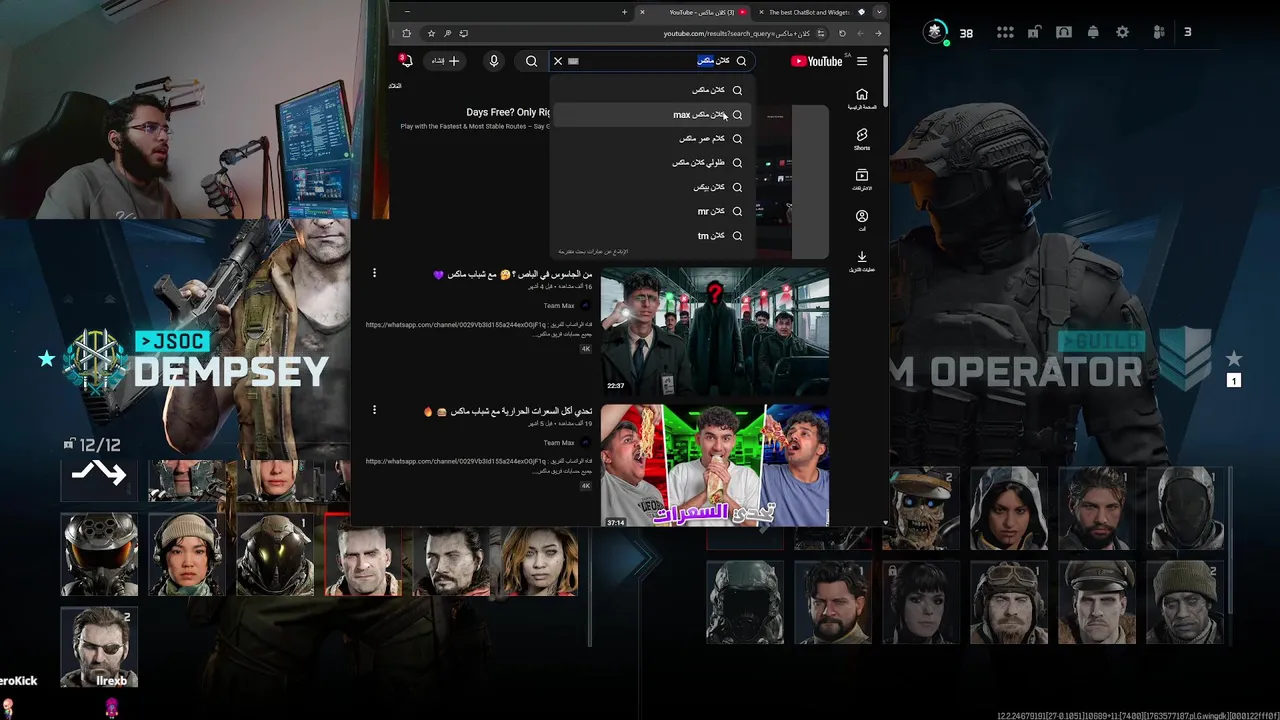
Task: Select the glowing-eyed masked operator portrait
Action: [275, 554]
